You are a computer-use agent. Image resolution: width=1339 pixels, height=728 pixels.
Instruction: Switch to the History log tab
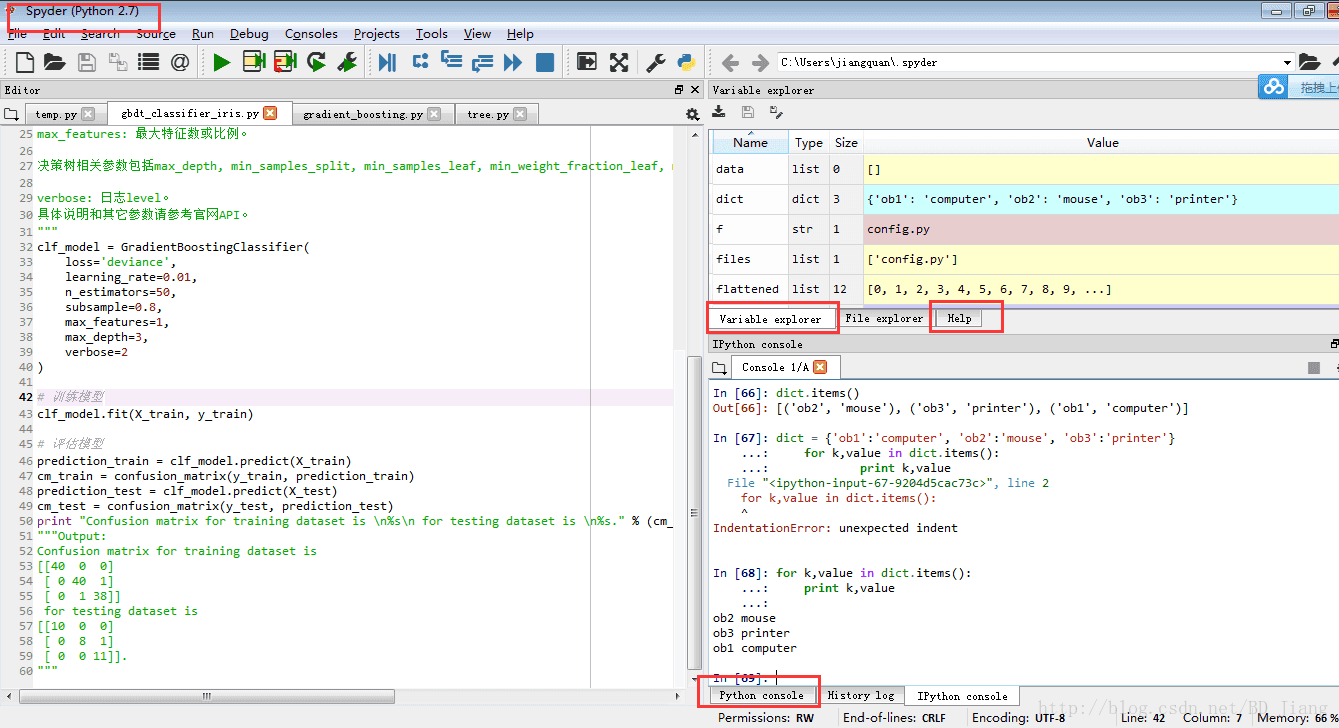pyautogui.click(x=861, y=695)
